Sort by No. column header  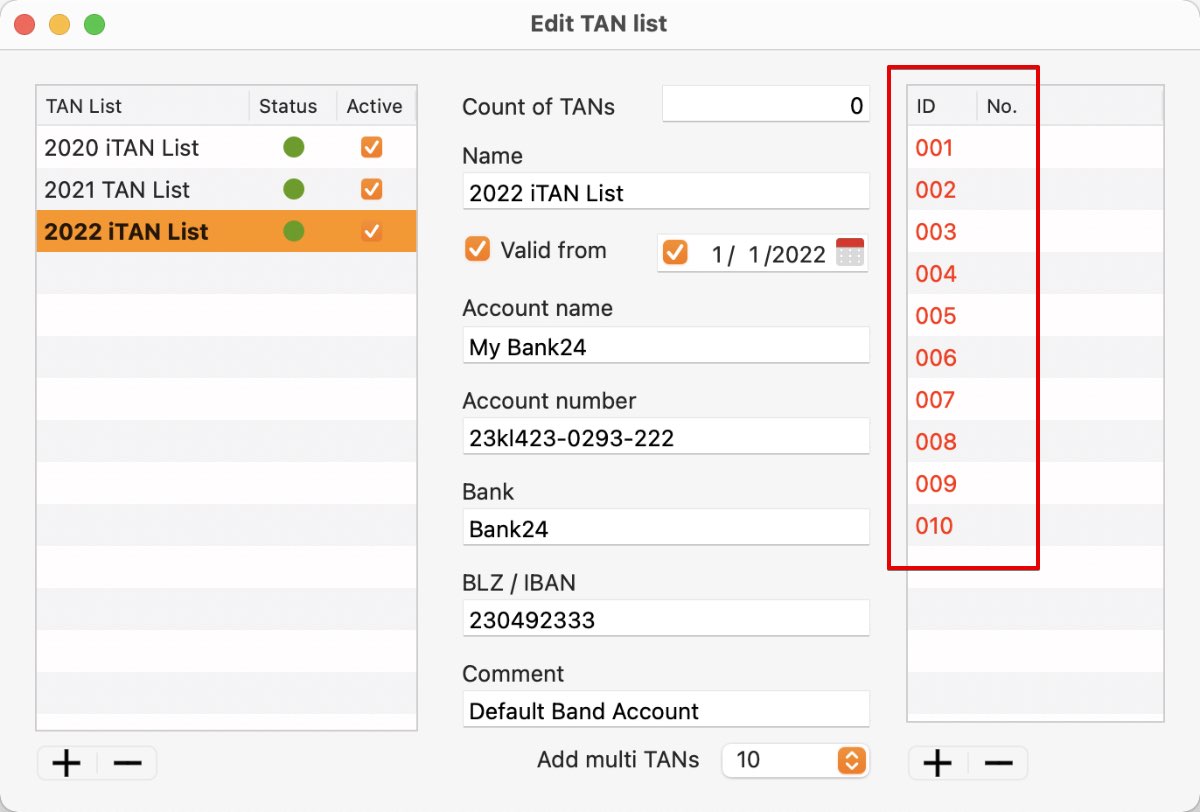tap(1070, 106)
